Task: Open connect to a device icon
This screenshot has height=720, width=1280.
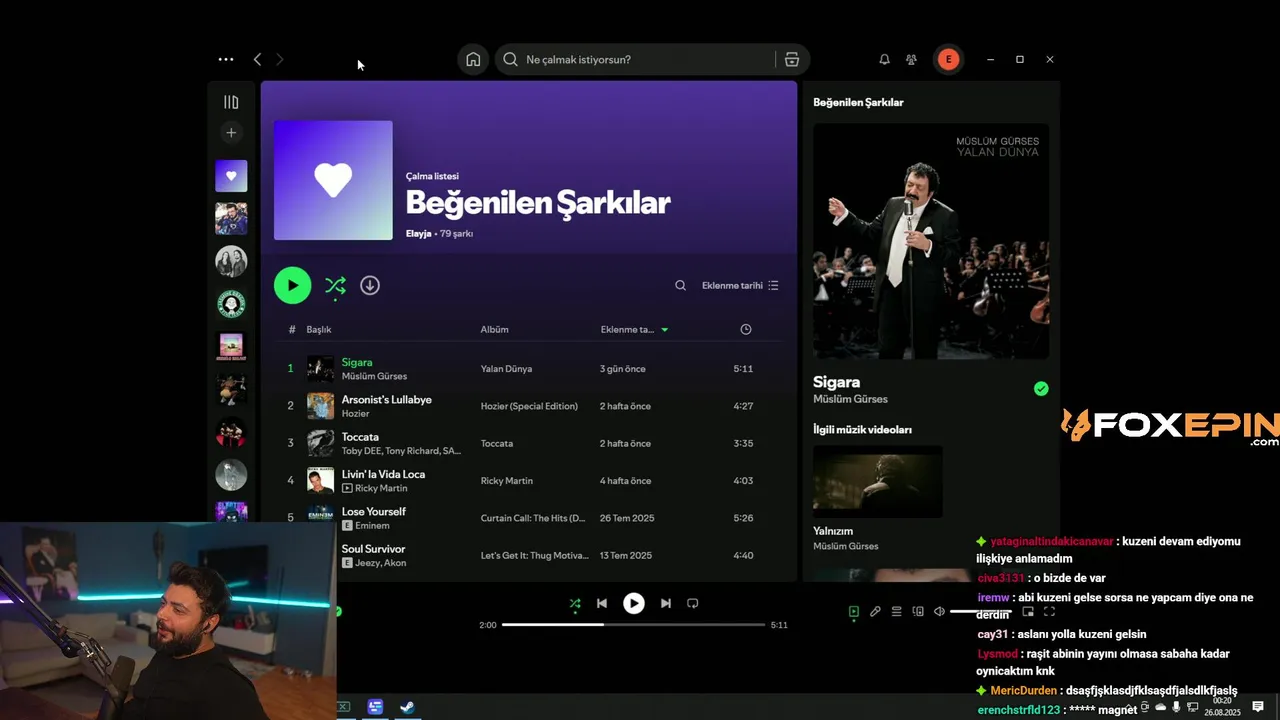Action: tap(918, 612)
